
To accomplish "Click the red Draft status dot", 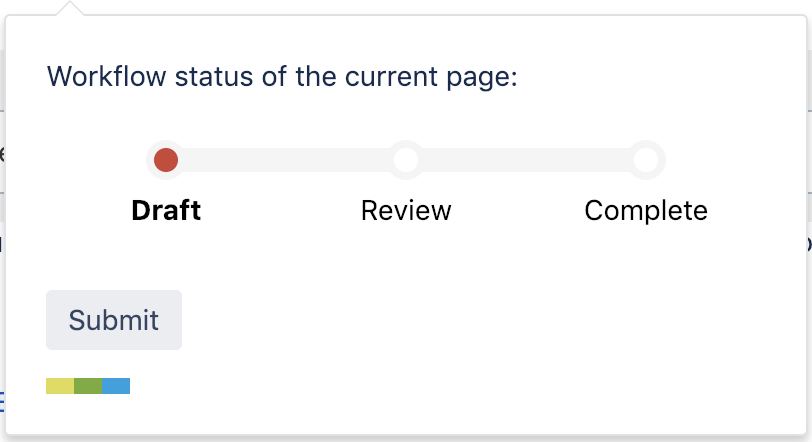I will pos(166,160).
